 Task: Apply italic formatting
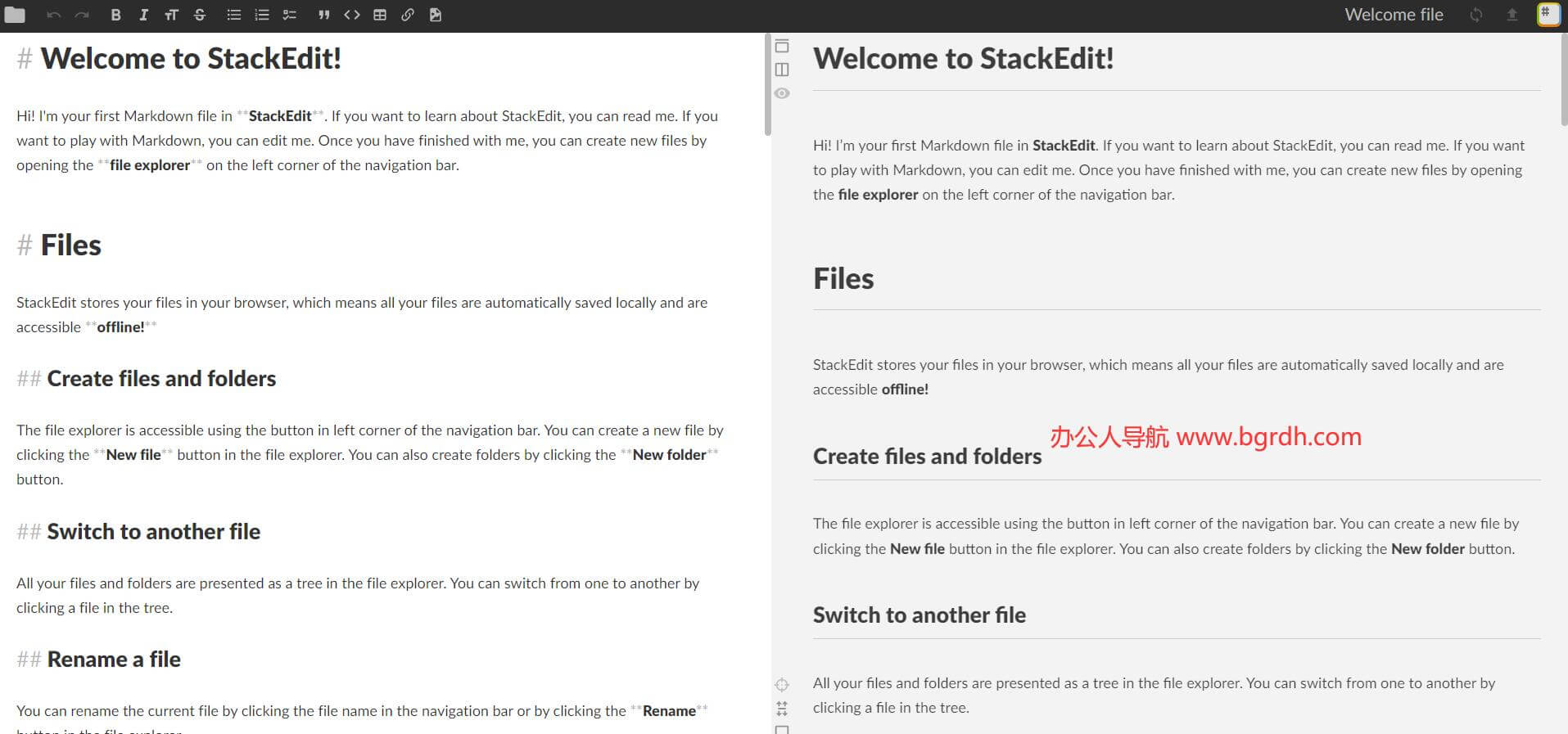coord(143,15)
